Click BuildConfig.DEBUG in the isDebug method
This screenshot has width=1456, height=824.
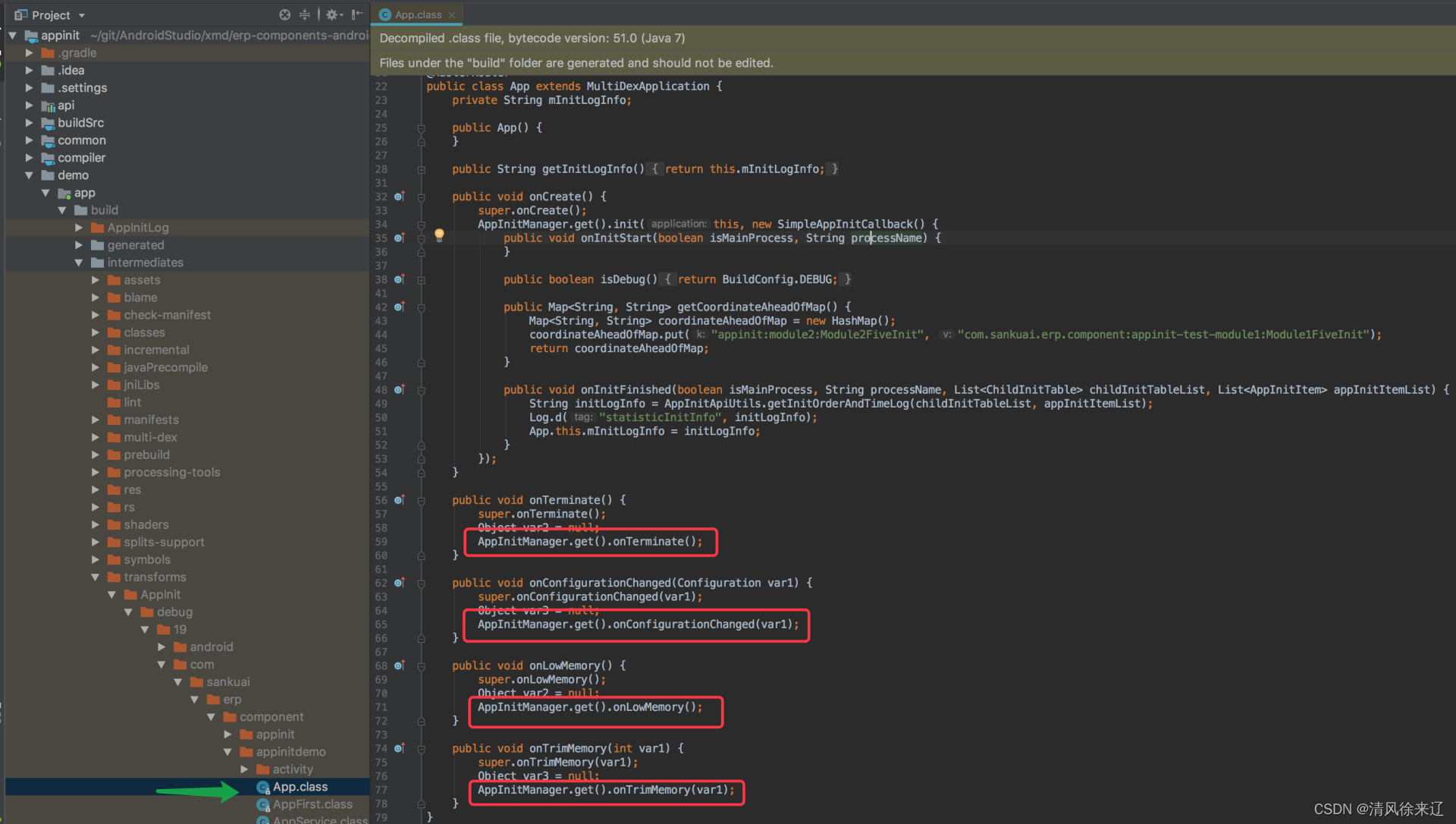coord(779,279)
